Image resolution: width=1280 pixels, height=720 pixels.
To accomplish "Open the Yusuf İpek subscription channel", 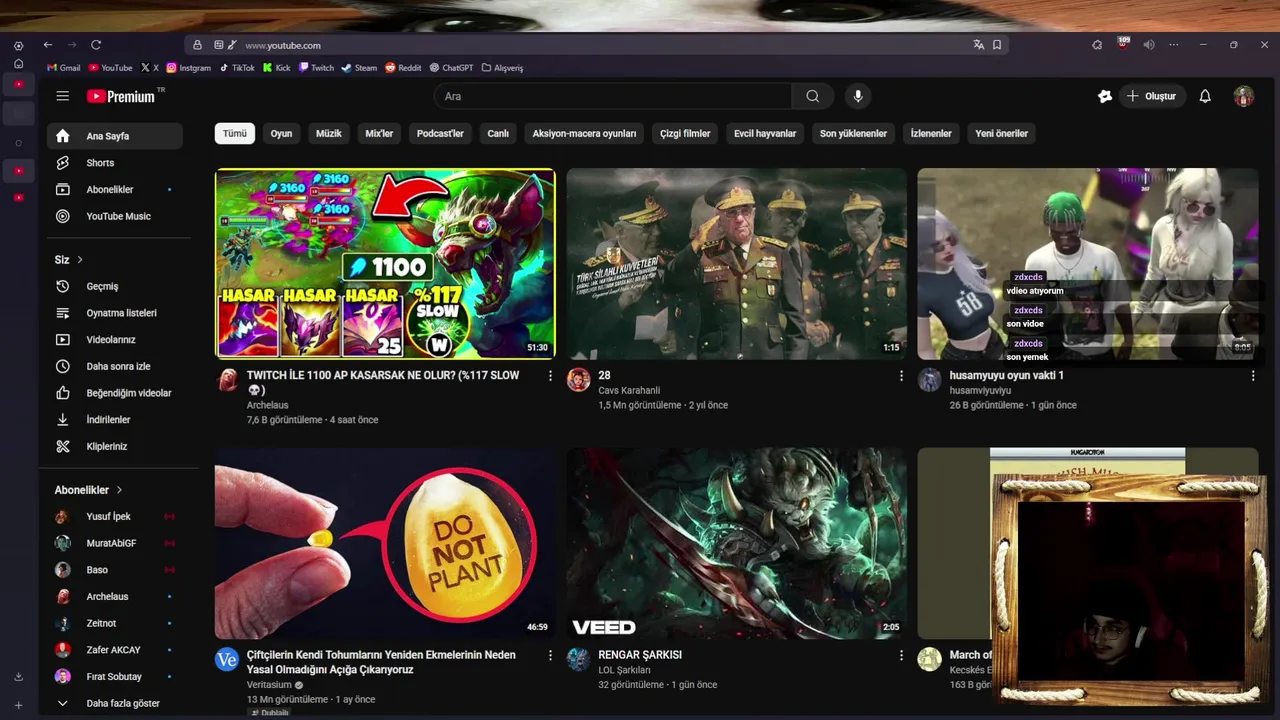I will [x=115, y=516].
